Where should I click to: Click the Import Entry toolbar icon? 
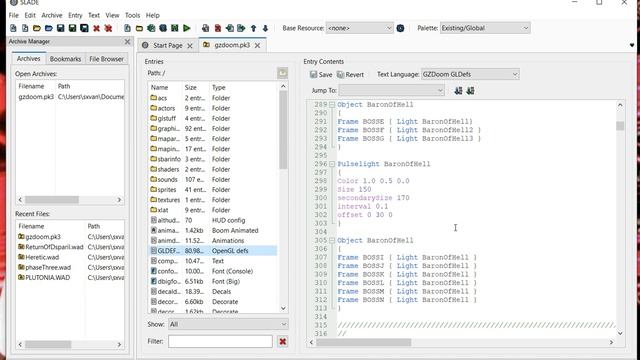[x=229, y=28]
